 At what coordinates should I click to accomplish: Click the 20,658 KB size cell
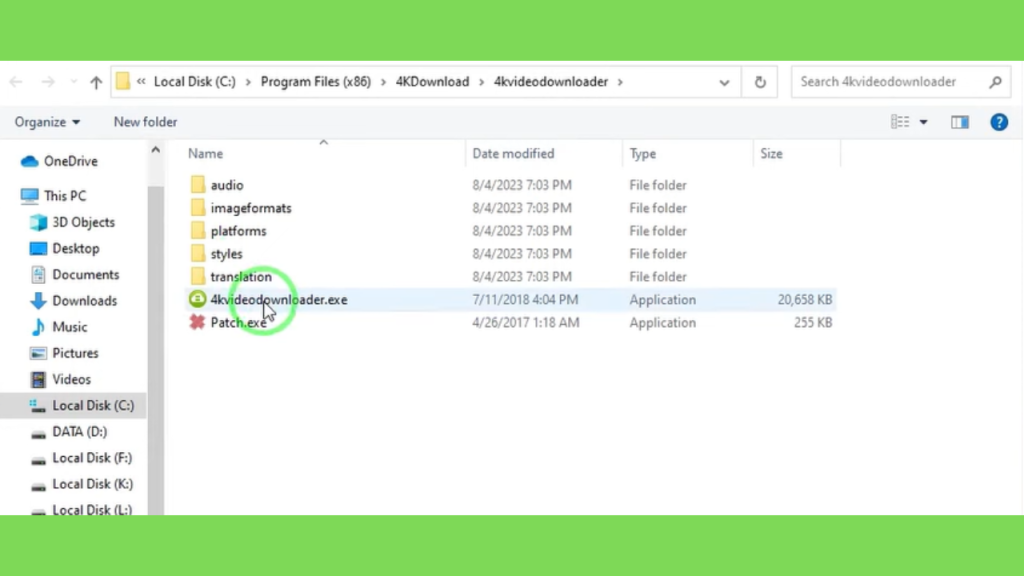tap(805, 299)
